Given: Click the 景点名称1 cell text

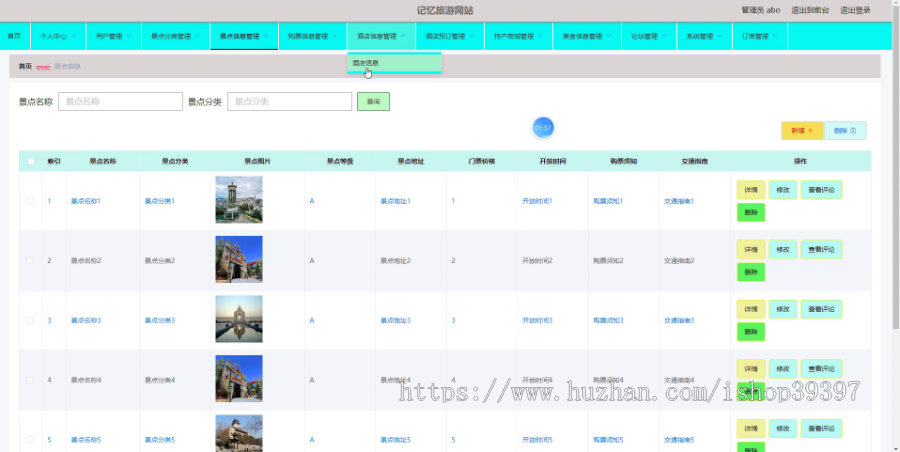Looking at the screenshot, I should (x=86, y=201).
